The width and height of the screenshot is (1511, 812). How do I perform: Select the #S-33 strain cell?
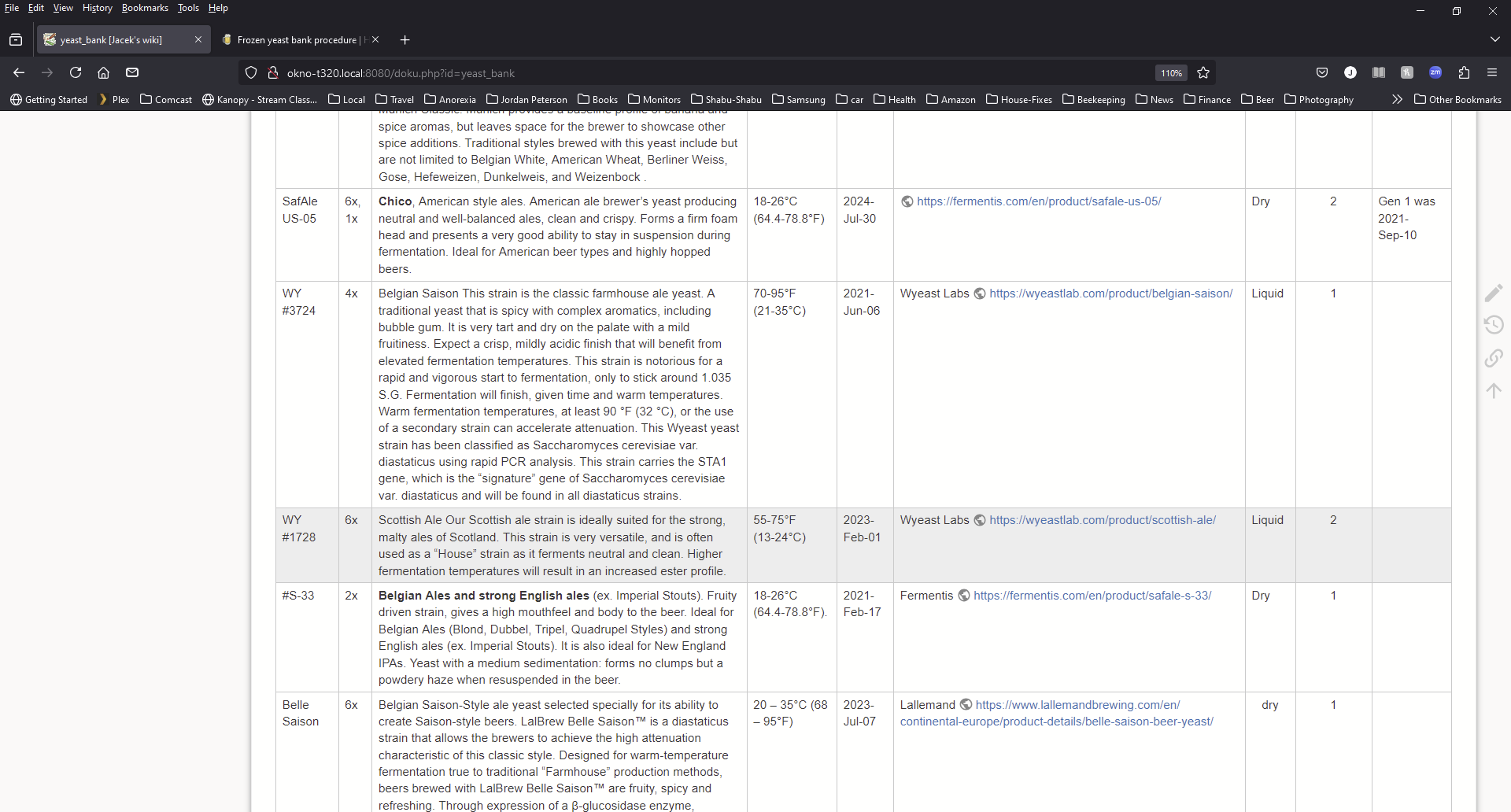[x=307, y=637]
